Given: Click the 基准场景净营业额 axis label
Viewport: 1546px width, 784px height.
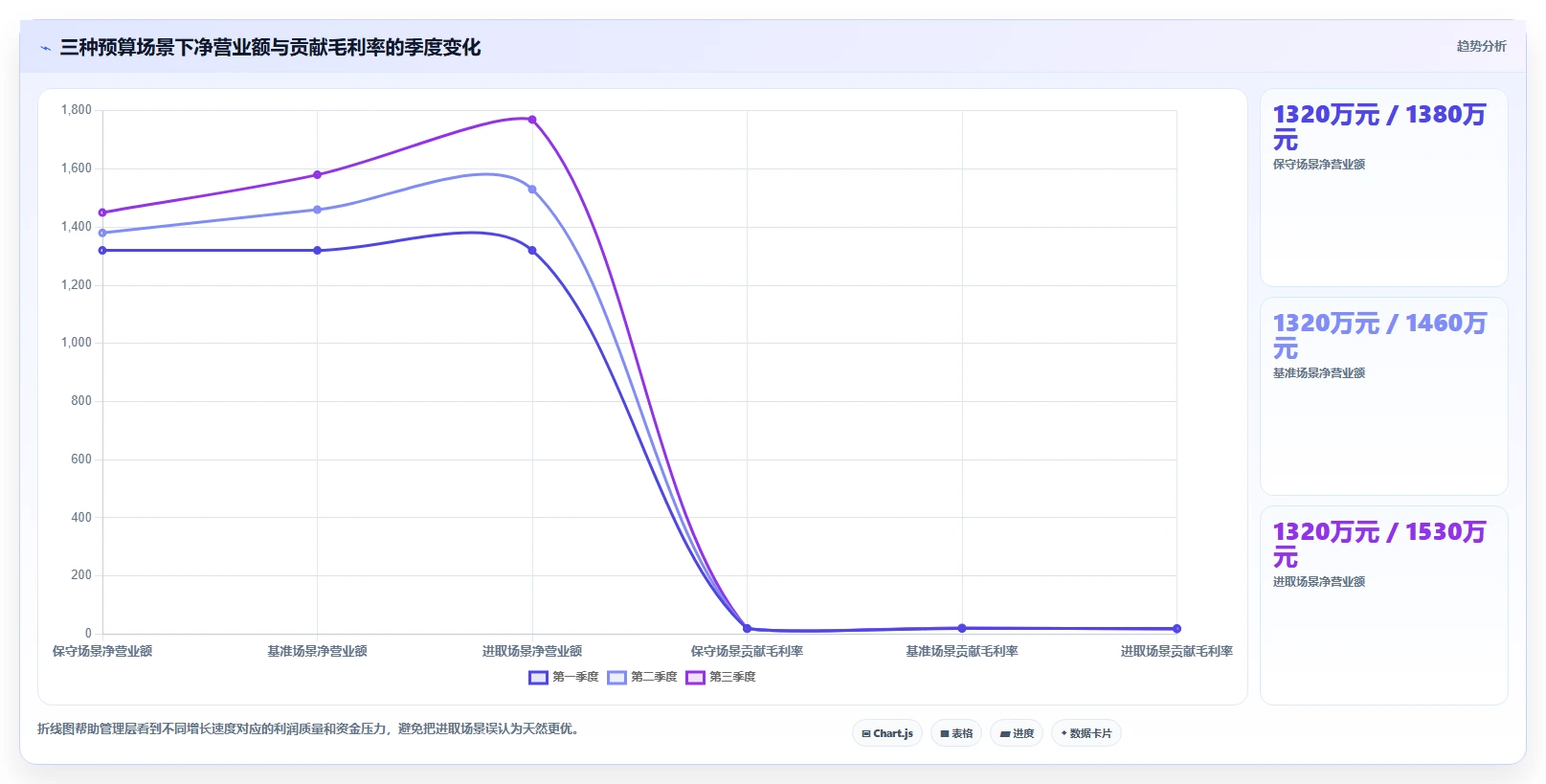Looking at the screenshot, I should 318,651.
